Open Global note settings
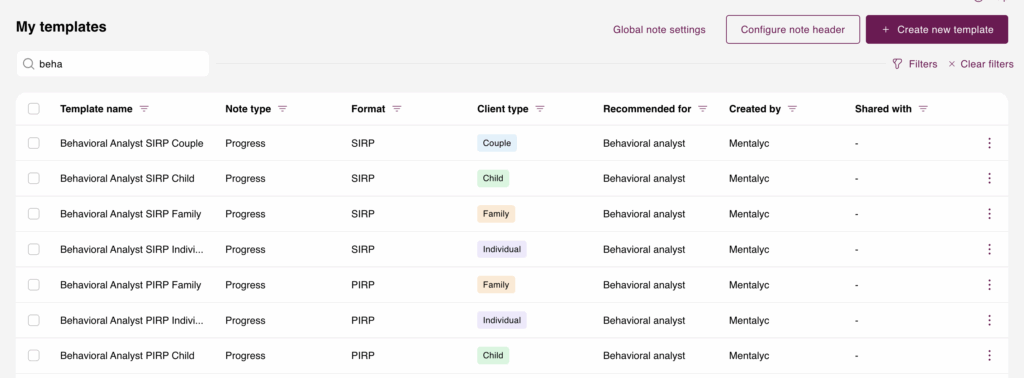The height and width of the screenshot is (378, 1024). click(x=659, y=29)
